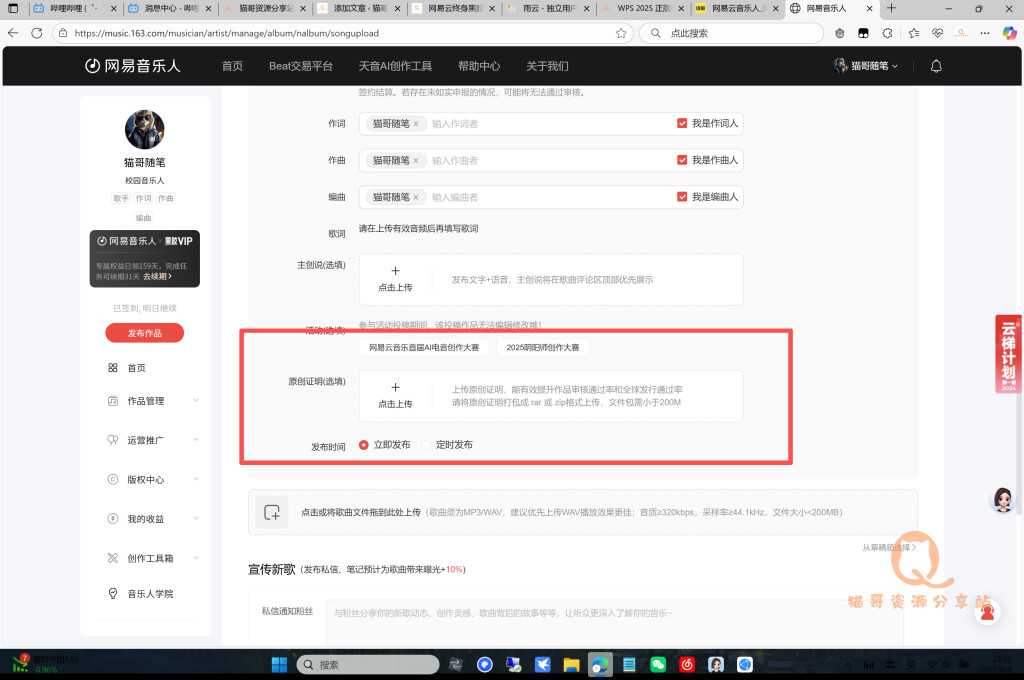
Task: Open NetEase Cloud Music from the taskbar
Action: (686, 664)
